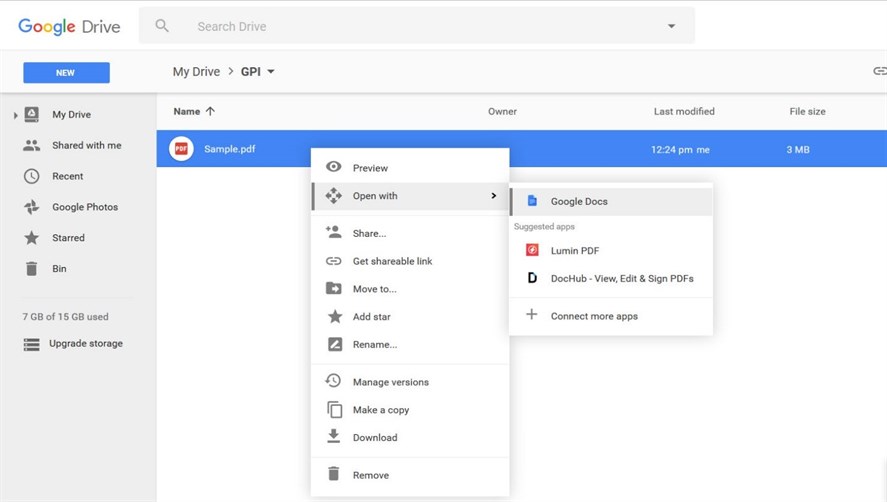Choose Connect more apps option

(x=594, y=316)
